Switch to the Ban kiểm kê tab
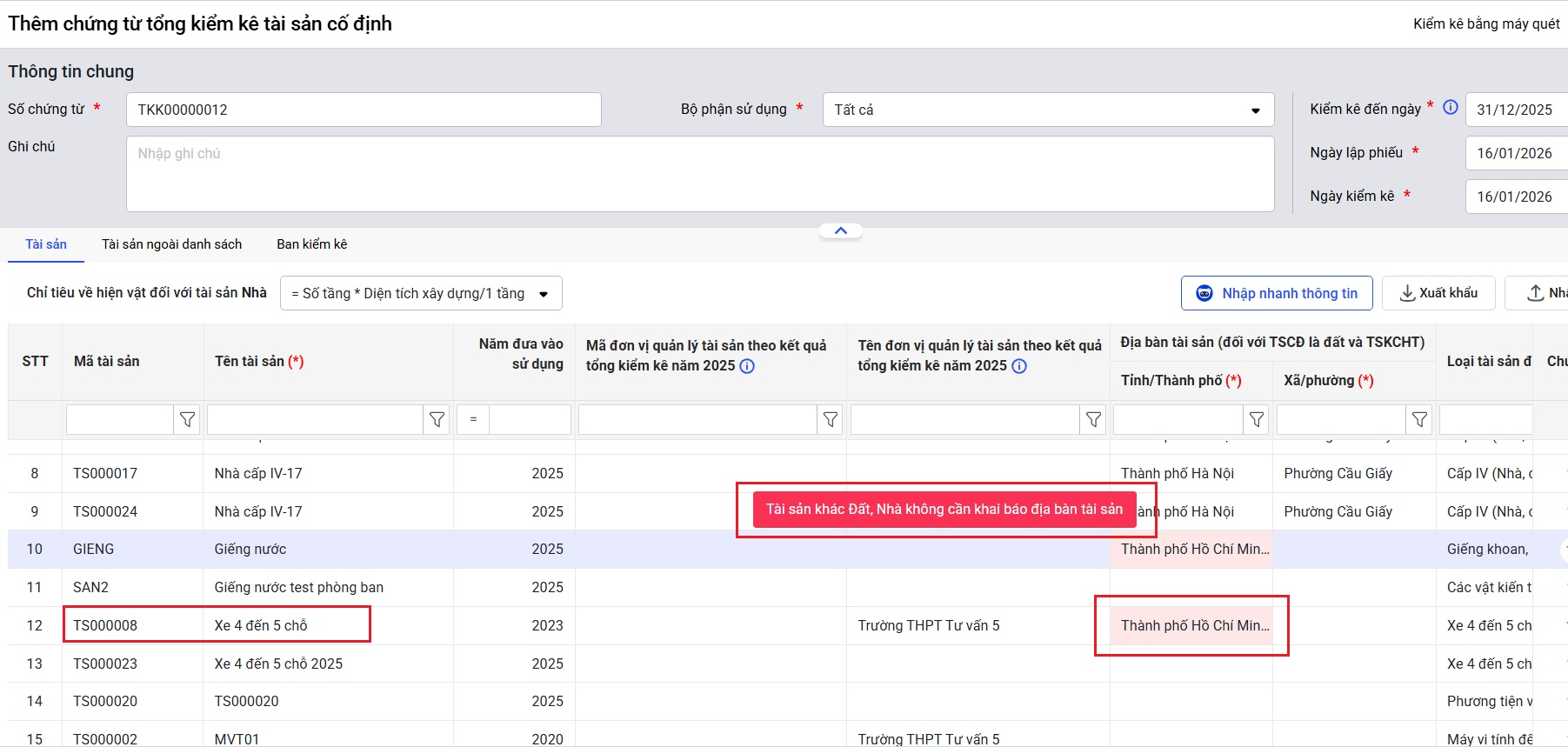1568x747 pixels. tap(311, 244)
